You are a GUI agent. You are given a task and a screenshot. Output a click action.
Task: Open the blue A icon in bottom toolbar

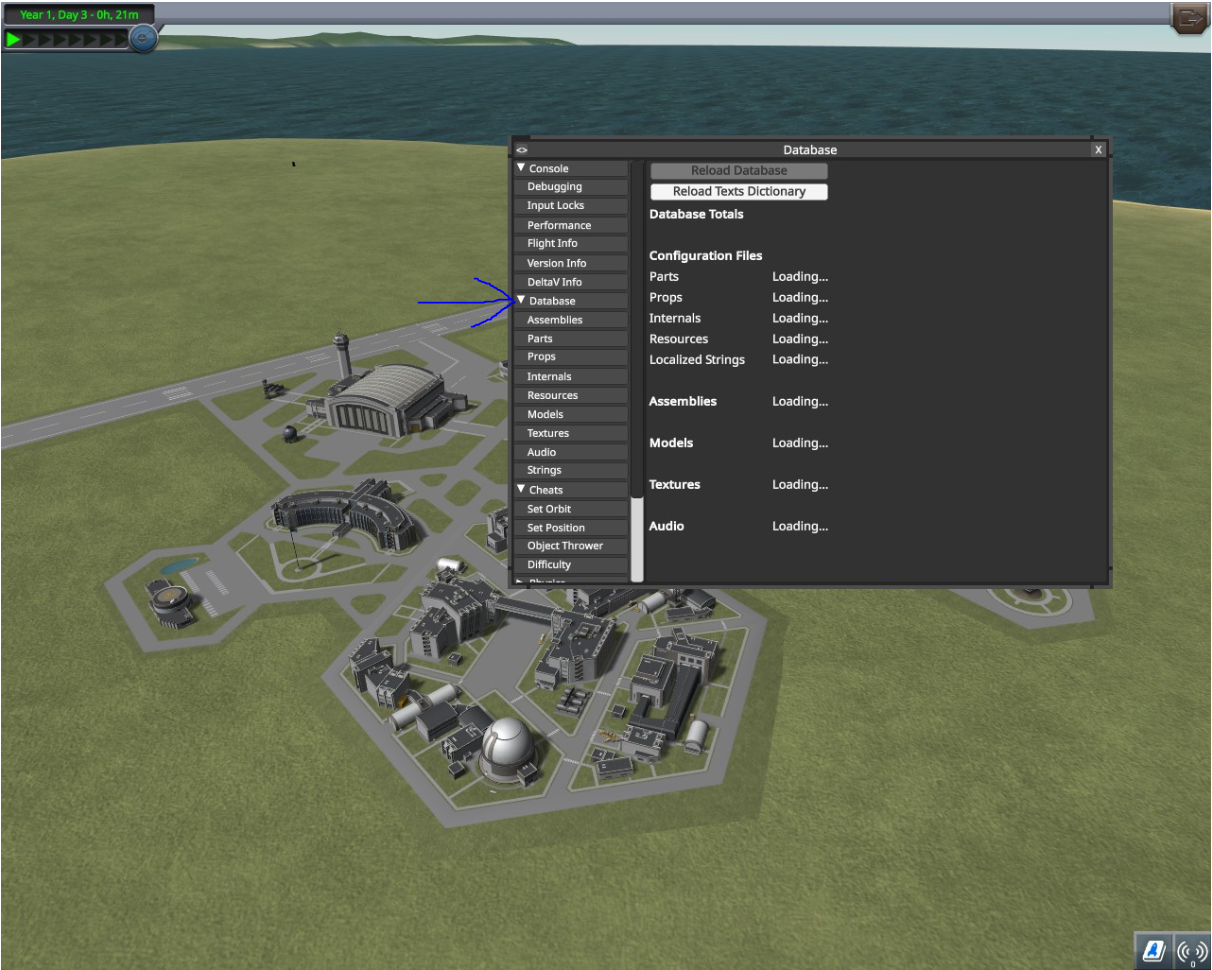click(1153, 949)
